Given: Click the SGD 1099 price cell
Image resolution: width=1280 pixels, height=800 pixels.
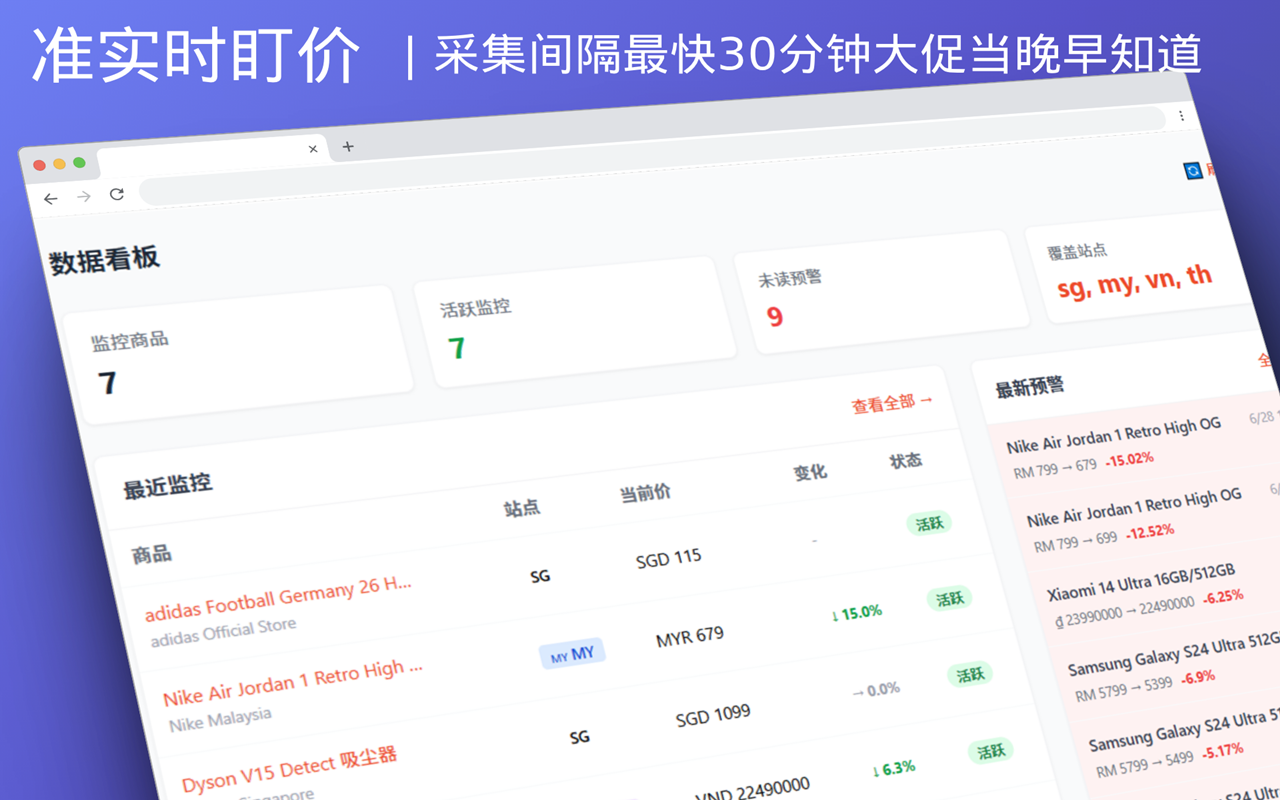Looking at the screenshot, I should 713,716.
